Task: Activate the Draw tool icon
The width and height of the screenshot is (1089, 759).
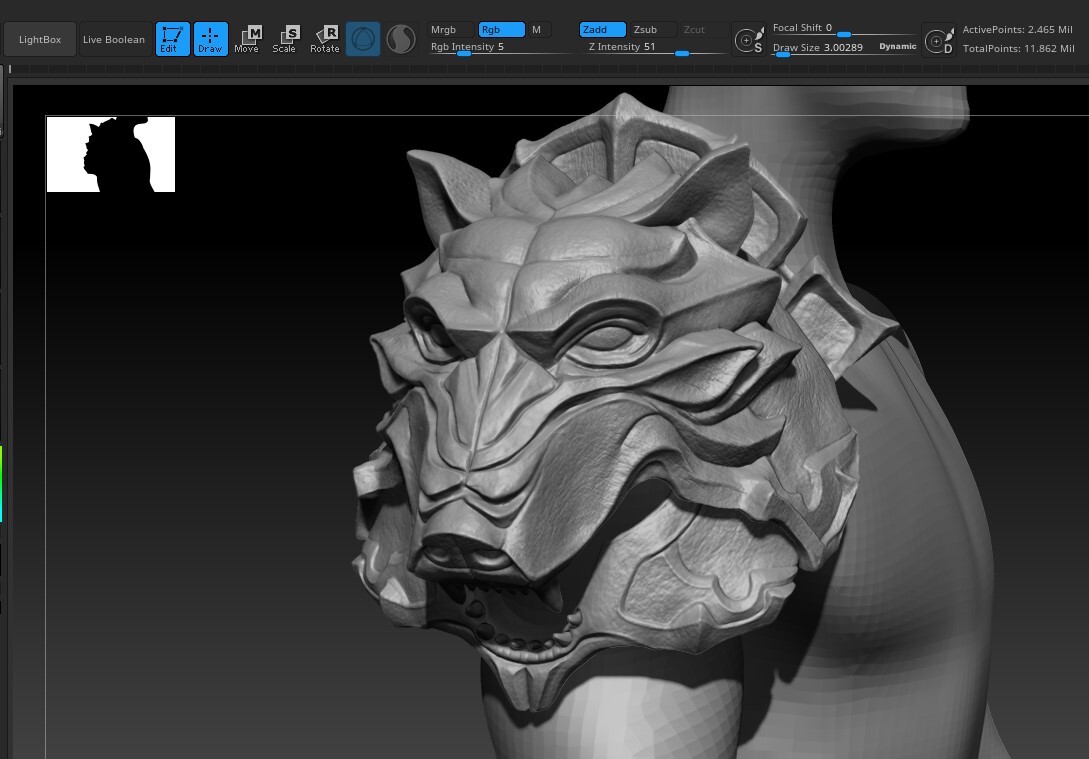Action: 210,39
